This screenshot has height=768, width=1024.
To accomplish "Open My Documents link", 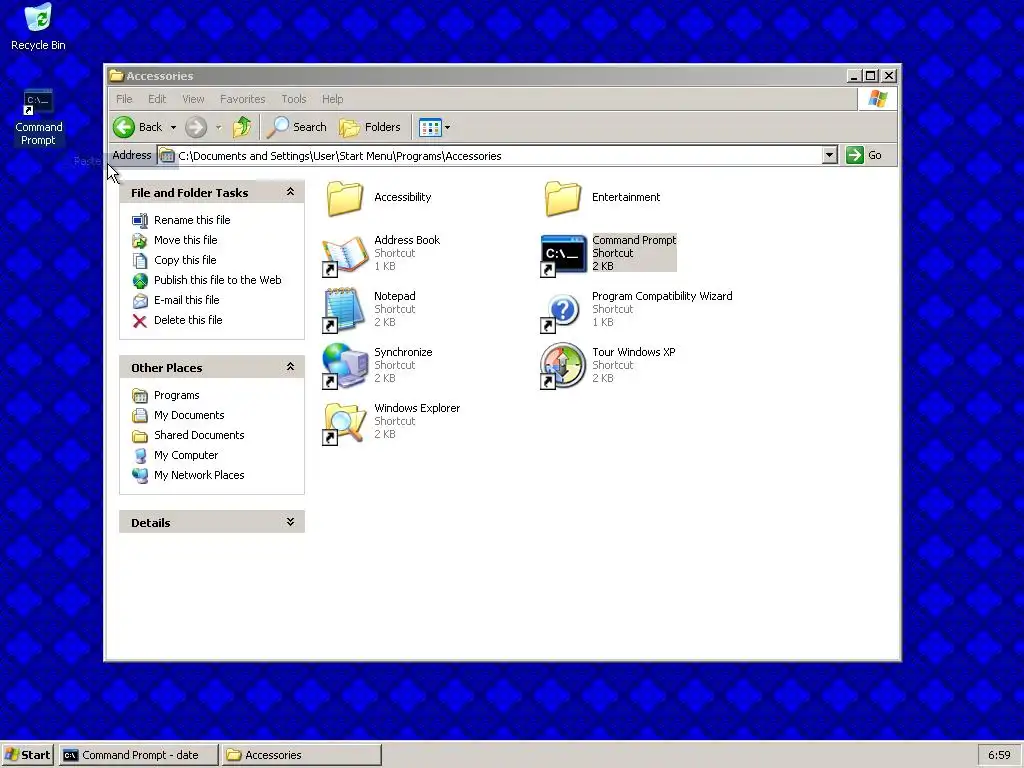I will tap(189, 415).
